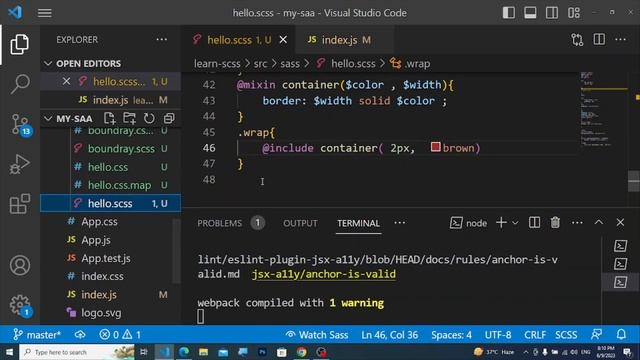Open the hamburger application menu

click(x=44, y=13)
